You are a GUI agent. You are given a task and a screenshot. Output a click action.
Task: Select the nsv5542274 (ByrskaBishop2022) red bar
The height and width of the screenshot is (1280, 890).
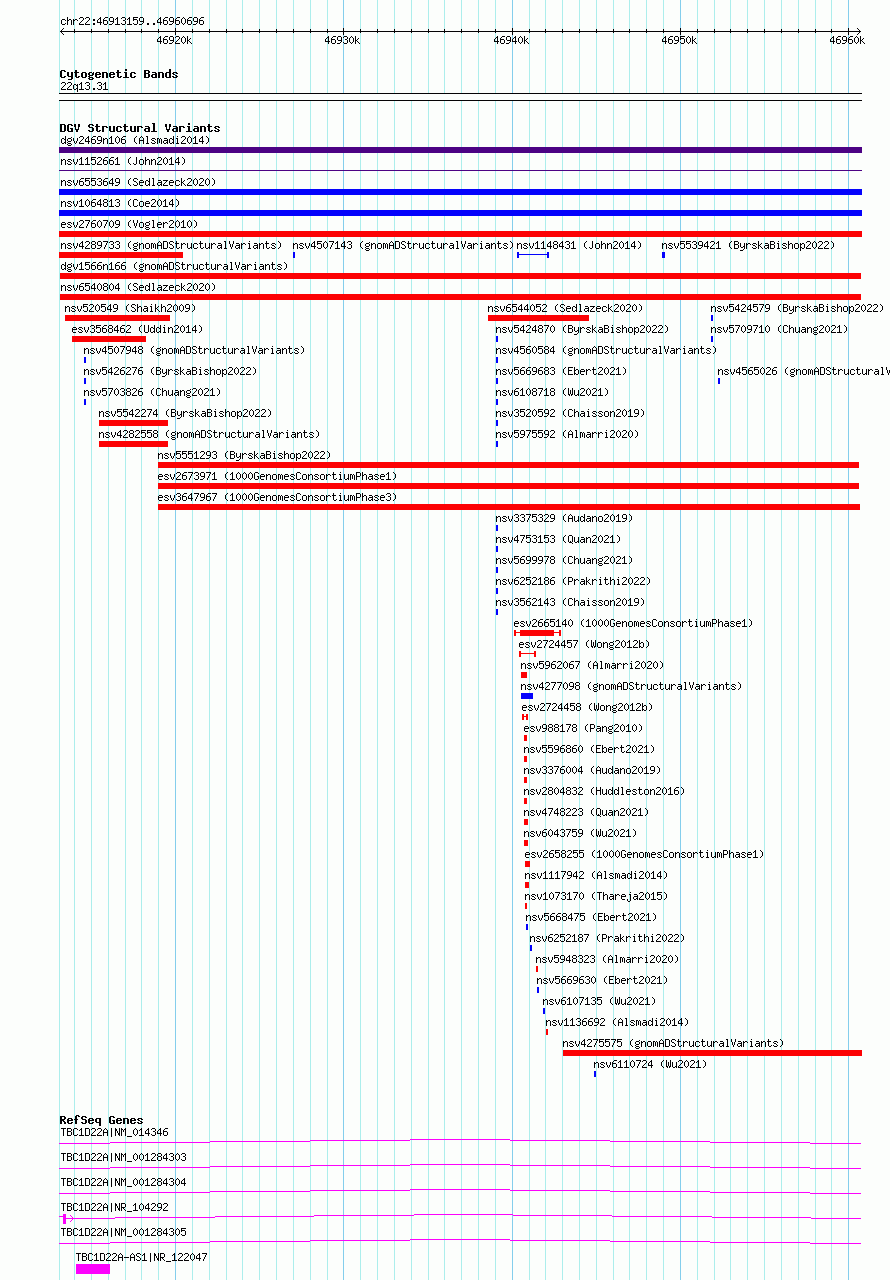pyautogui.click(x=133, y=423)
